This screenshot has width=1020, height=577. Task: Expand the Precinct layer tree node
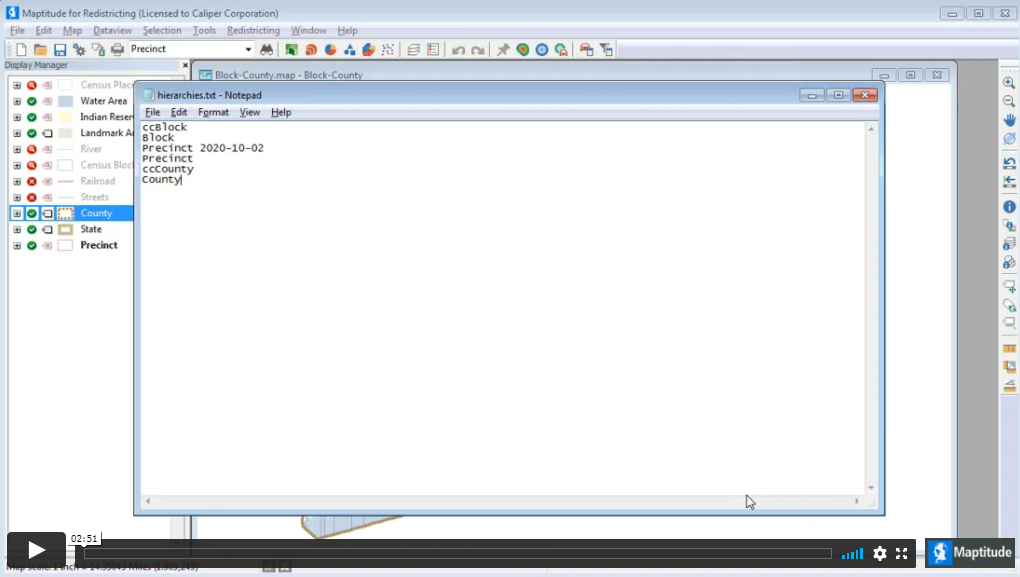[17, 245]
